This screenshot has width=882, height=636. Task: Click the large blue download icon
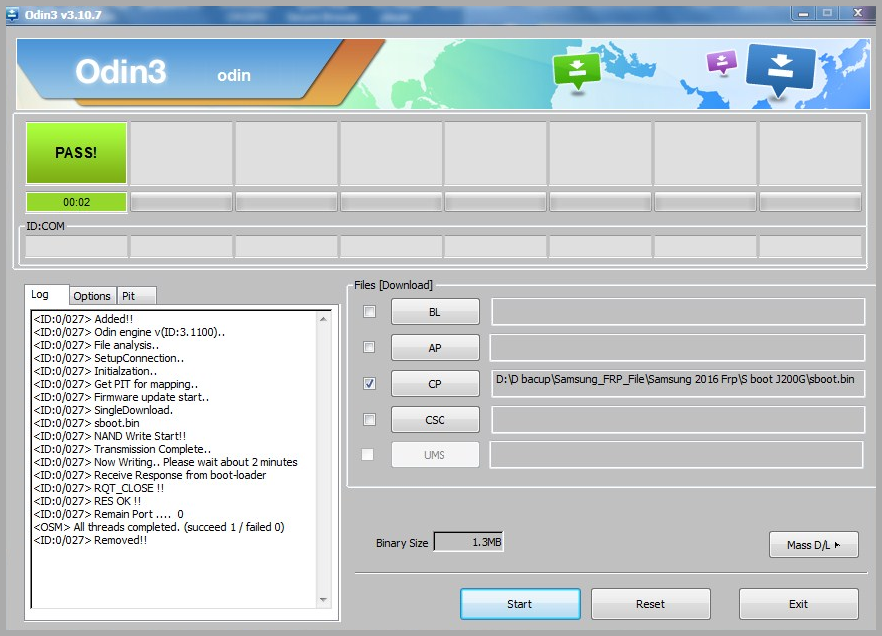coord(780,70)
